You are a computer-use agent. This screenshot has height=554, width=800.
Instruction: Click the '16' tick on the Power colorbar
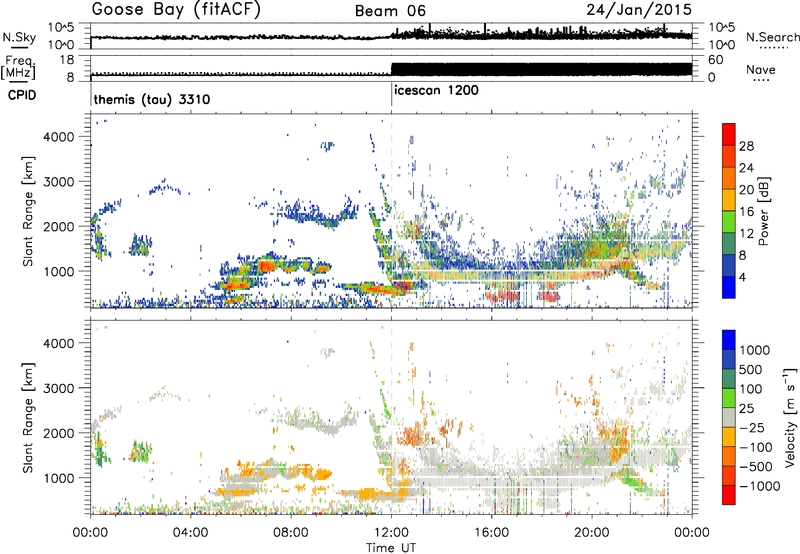point(746,212)
